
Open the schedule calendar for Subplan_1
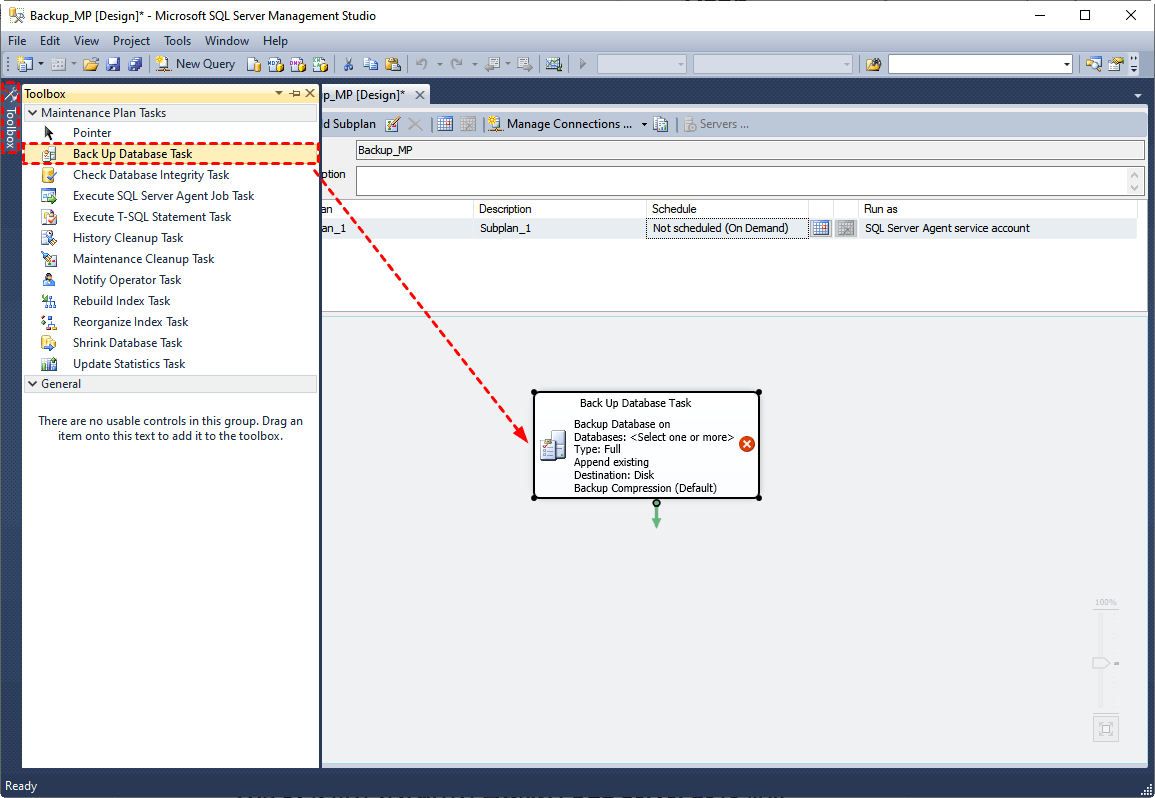tap(820, 228)
